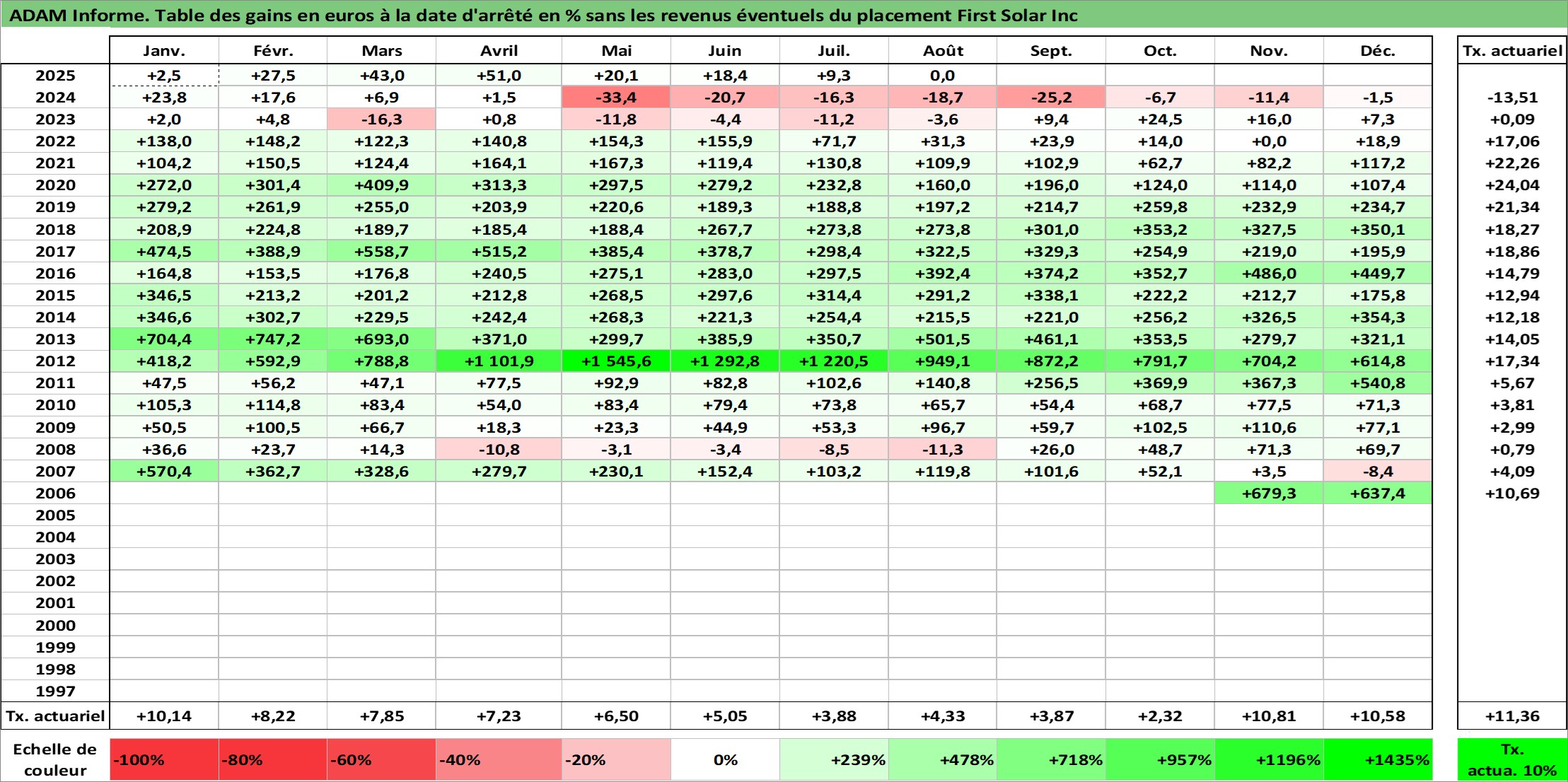Select the +409,9 cell for March 2020
Image resolution: width=1568 pixels, height=782 pixels.
point(382,185)
